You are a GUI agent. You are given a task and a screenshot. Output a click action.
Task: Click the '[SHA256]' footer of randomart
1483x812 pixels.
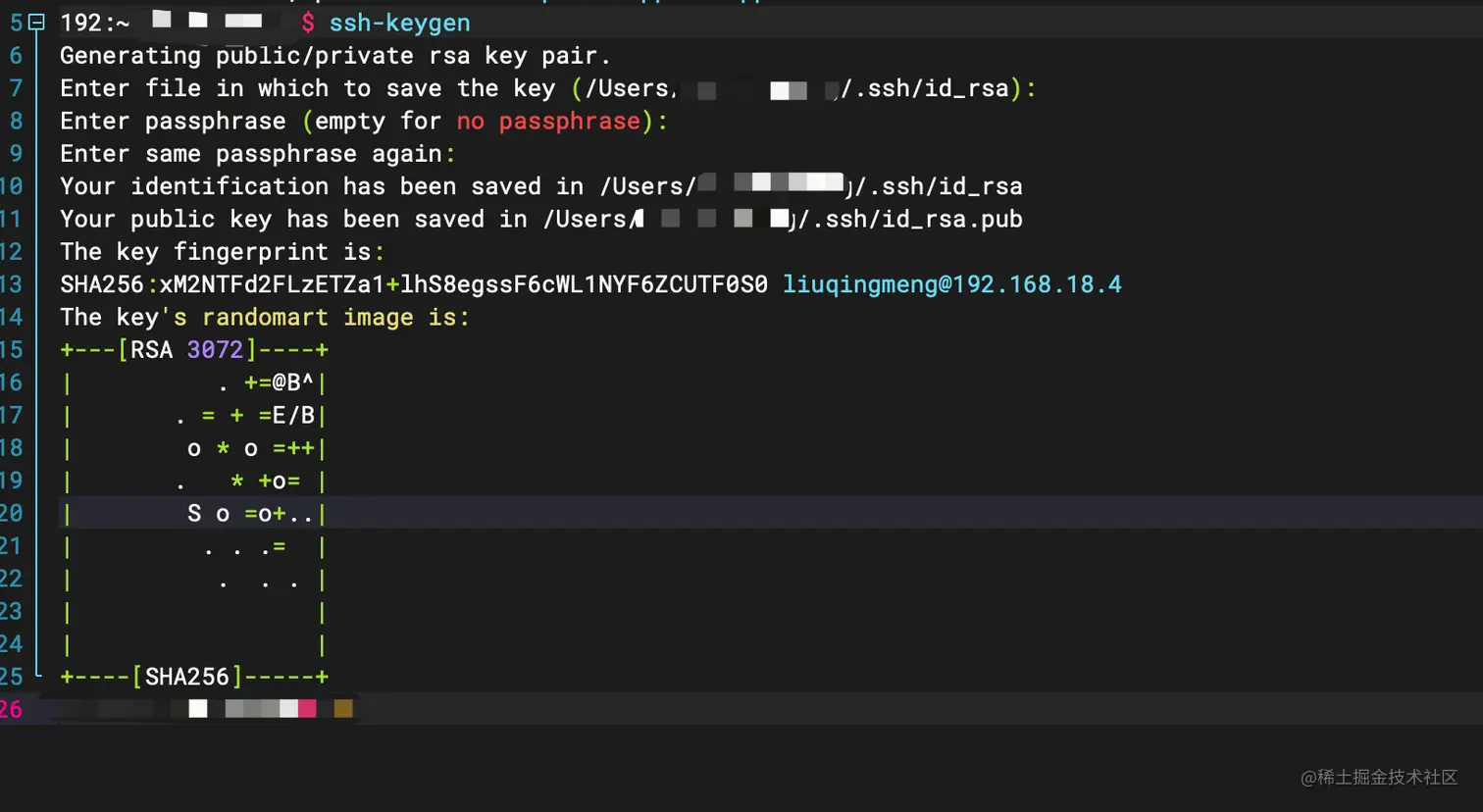point(186,677)
